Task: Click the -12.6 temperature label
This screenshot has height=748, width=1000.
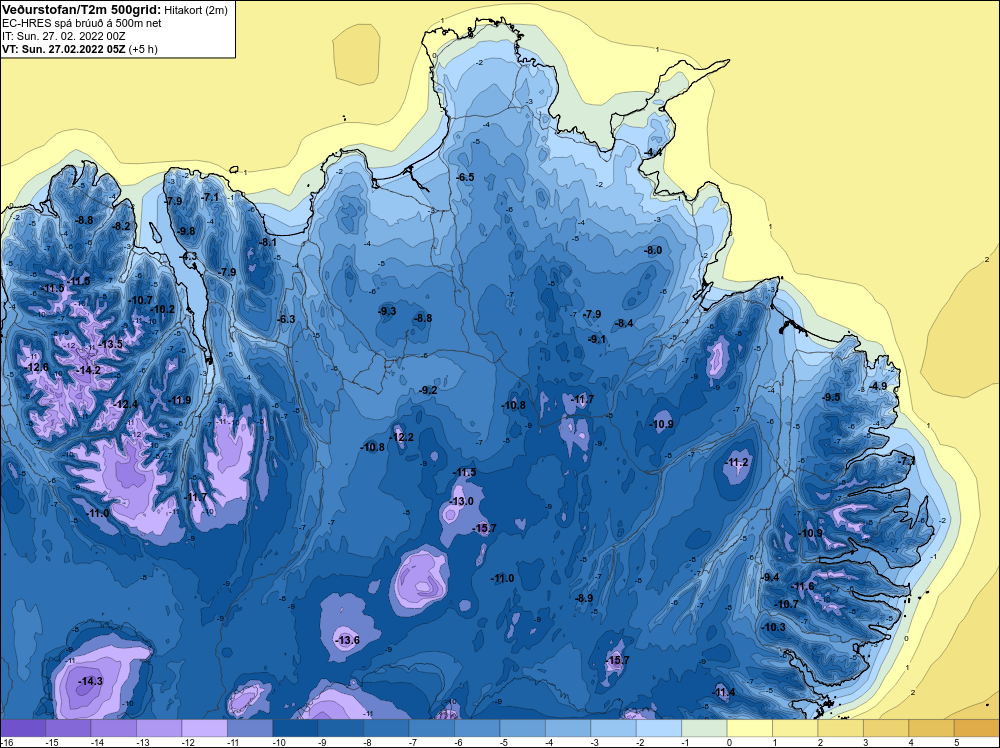Action: 36,367
